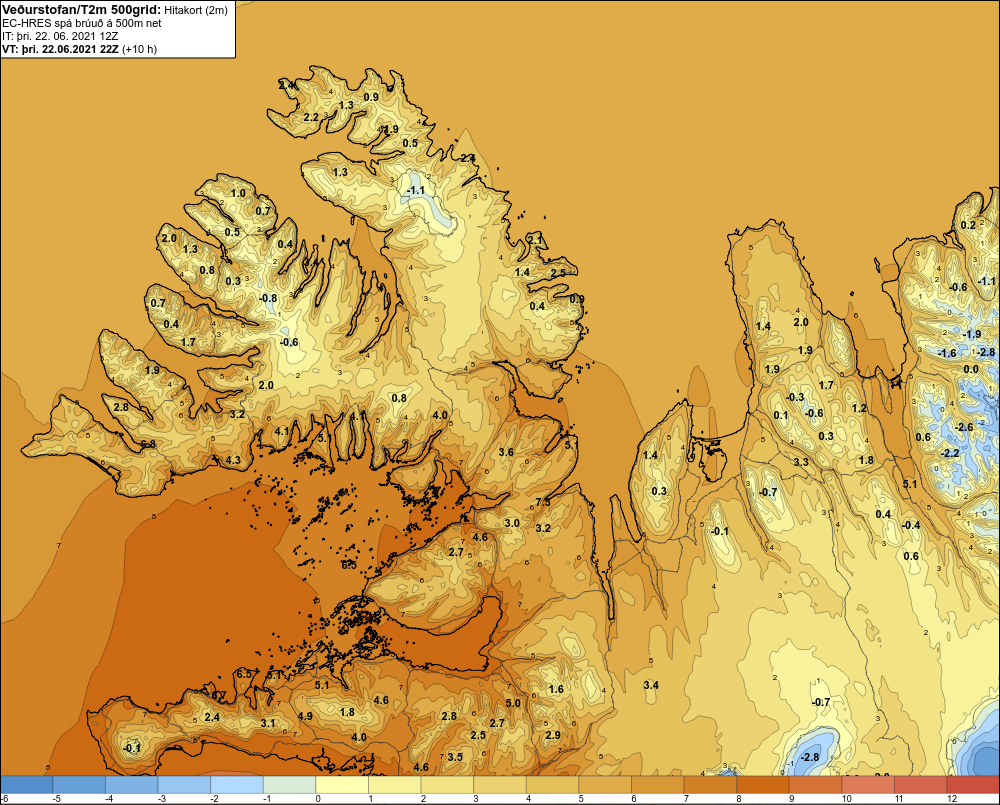The width and height of the screenshot is (1000, 805).
Task: Click the '-1.9' temperature value
Action: click(972, 334)
